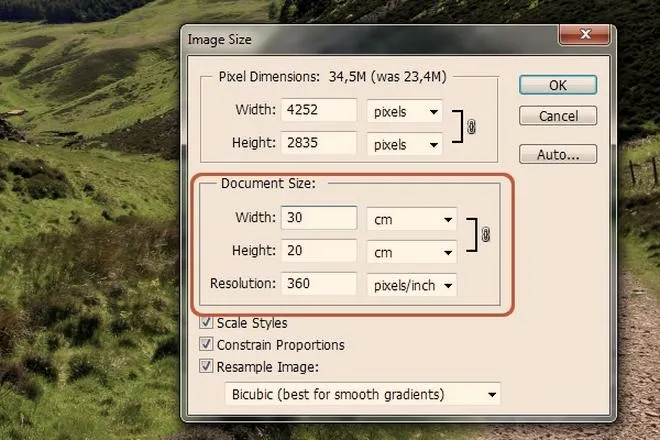The height and width of the screenshot is (440, 660).
Task: Open the pixel Height units dropdown
Action: click(x=404, y=144)
